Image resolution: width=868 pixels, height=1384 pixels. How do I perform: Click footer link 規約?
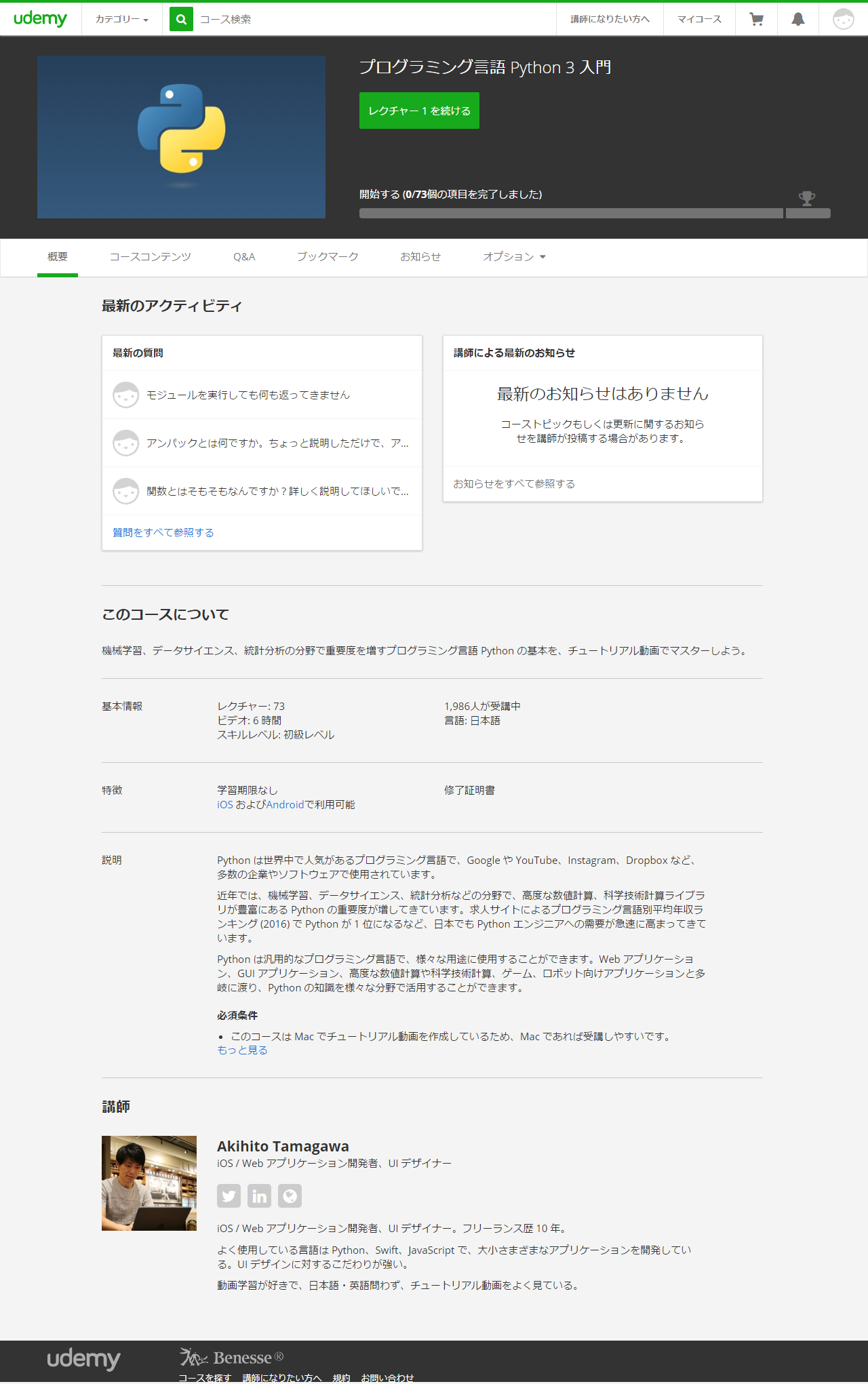click(x=341, y=1378)
